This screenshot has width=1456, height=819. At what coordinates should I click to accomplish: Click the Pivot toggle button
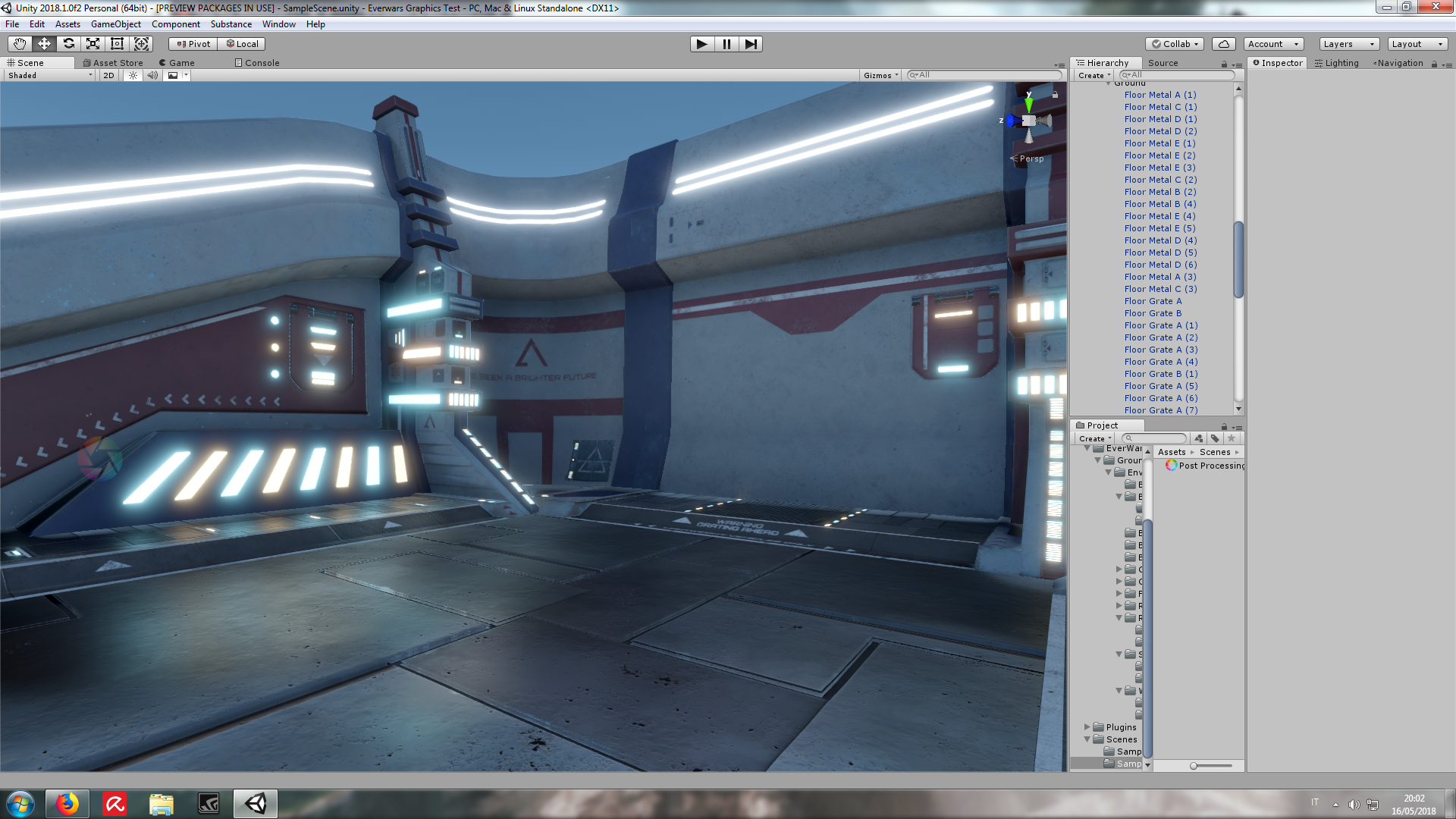click(193, 44)
